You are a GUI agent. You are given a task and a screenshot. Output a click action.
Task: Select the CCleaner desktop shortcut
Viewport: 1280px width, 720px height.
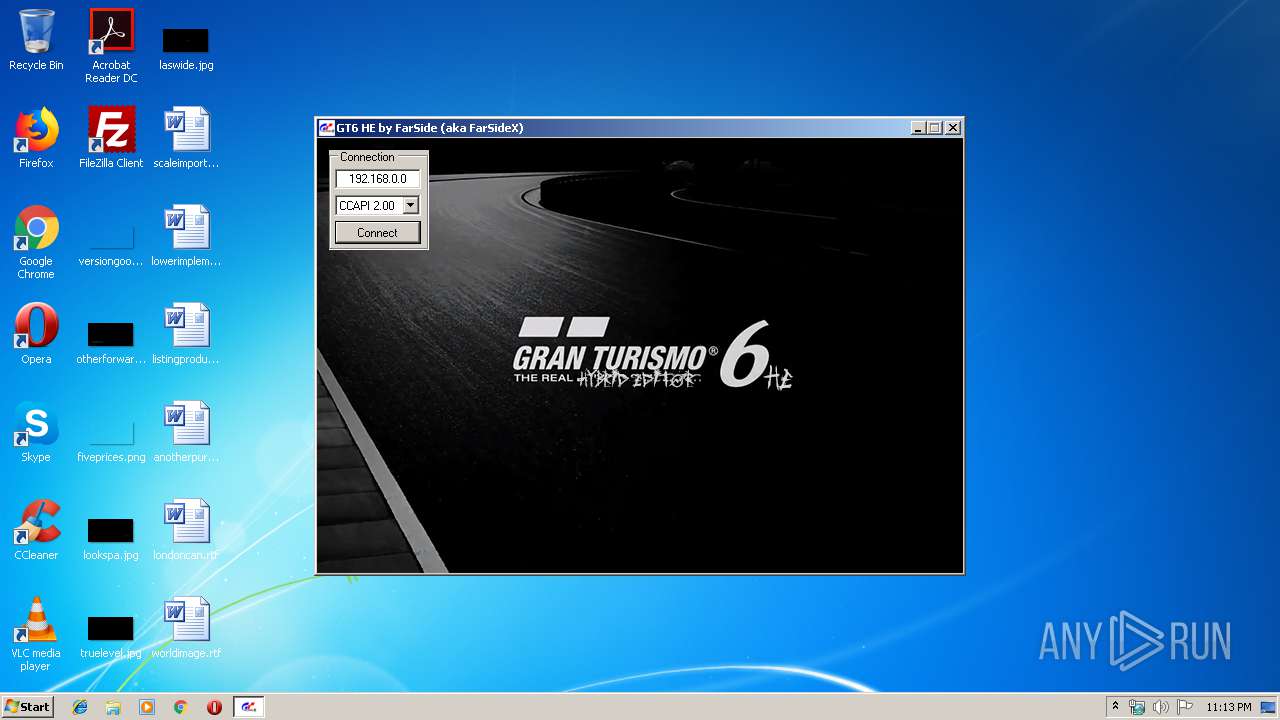(x=36, y=530)
